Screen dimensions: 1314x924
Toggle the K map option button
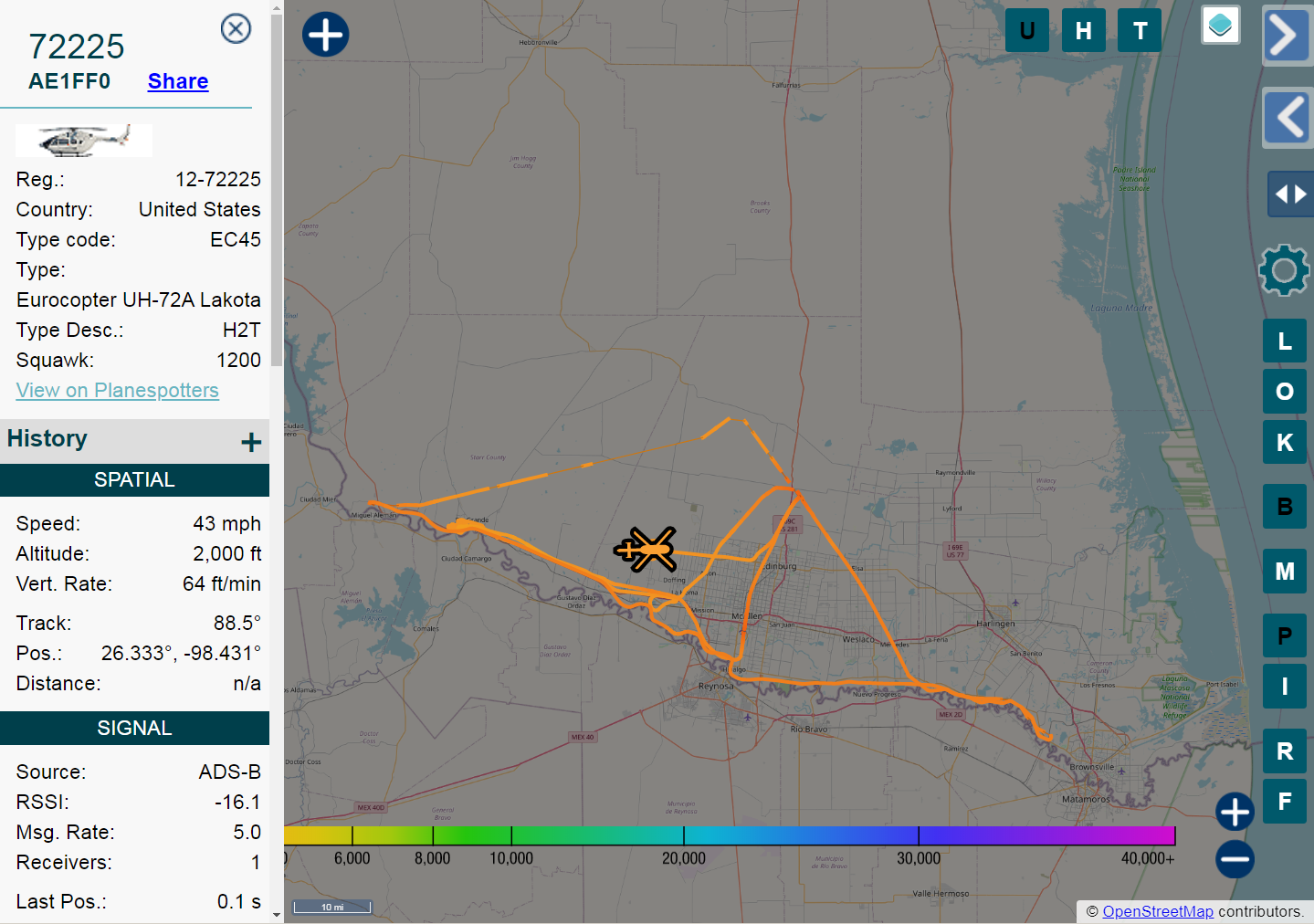point(1285,442)
